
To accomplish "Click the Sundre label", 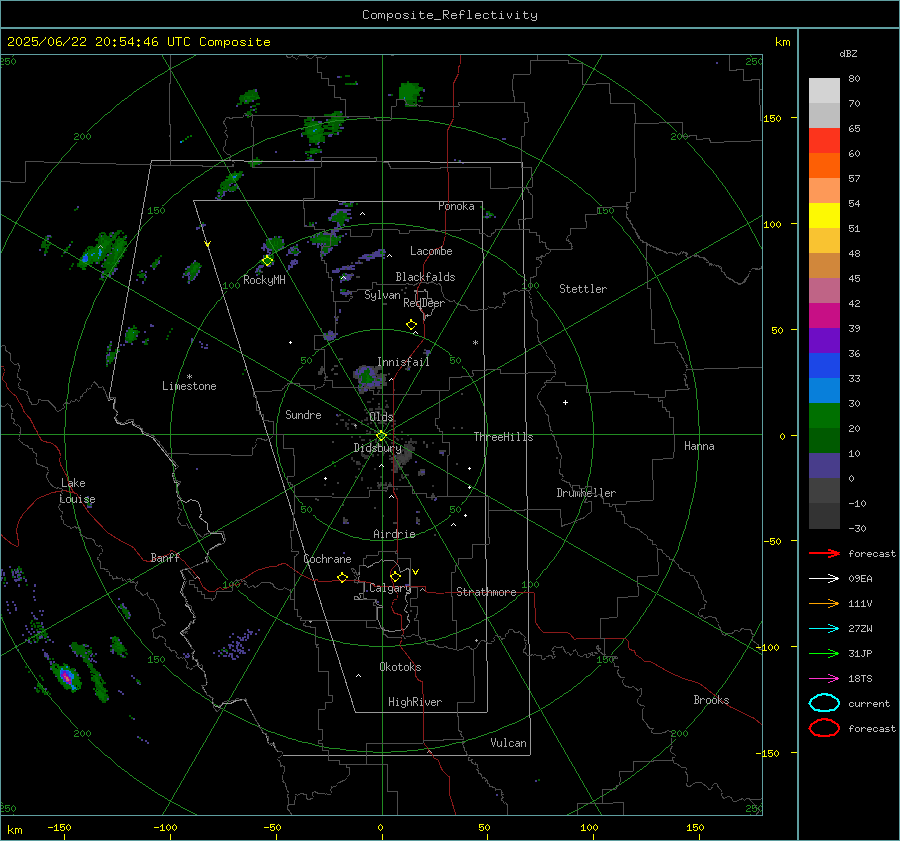I will tap(303, 415).
